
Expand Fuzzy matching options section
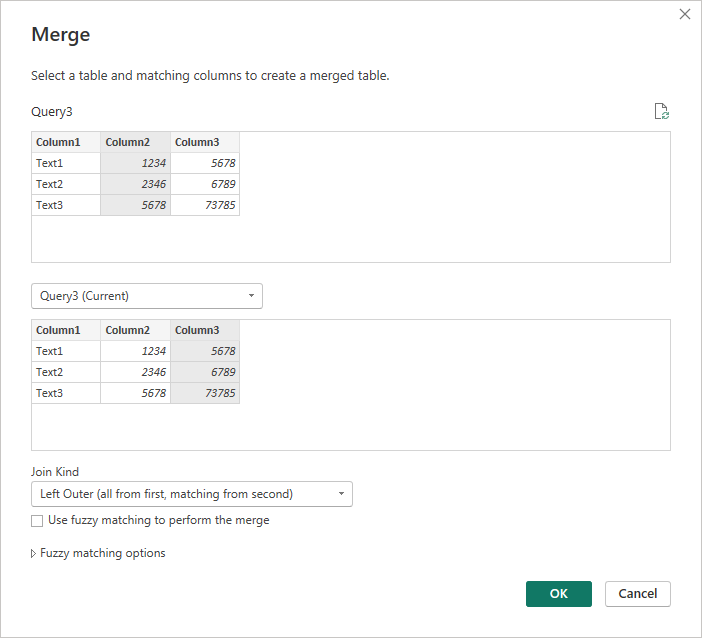click(x=98, y=553)
